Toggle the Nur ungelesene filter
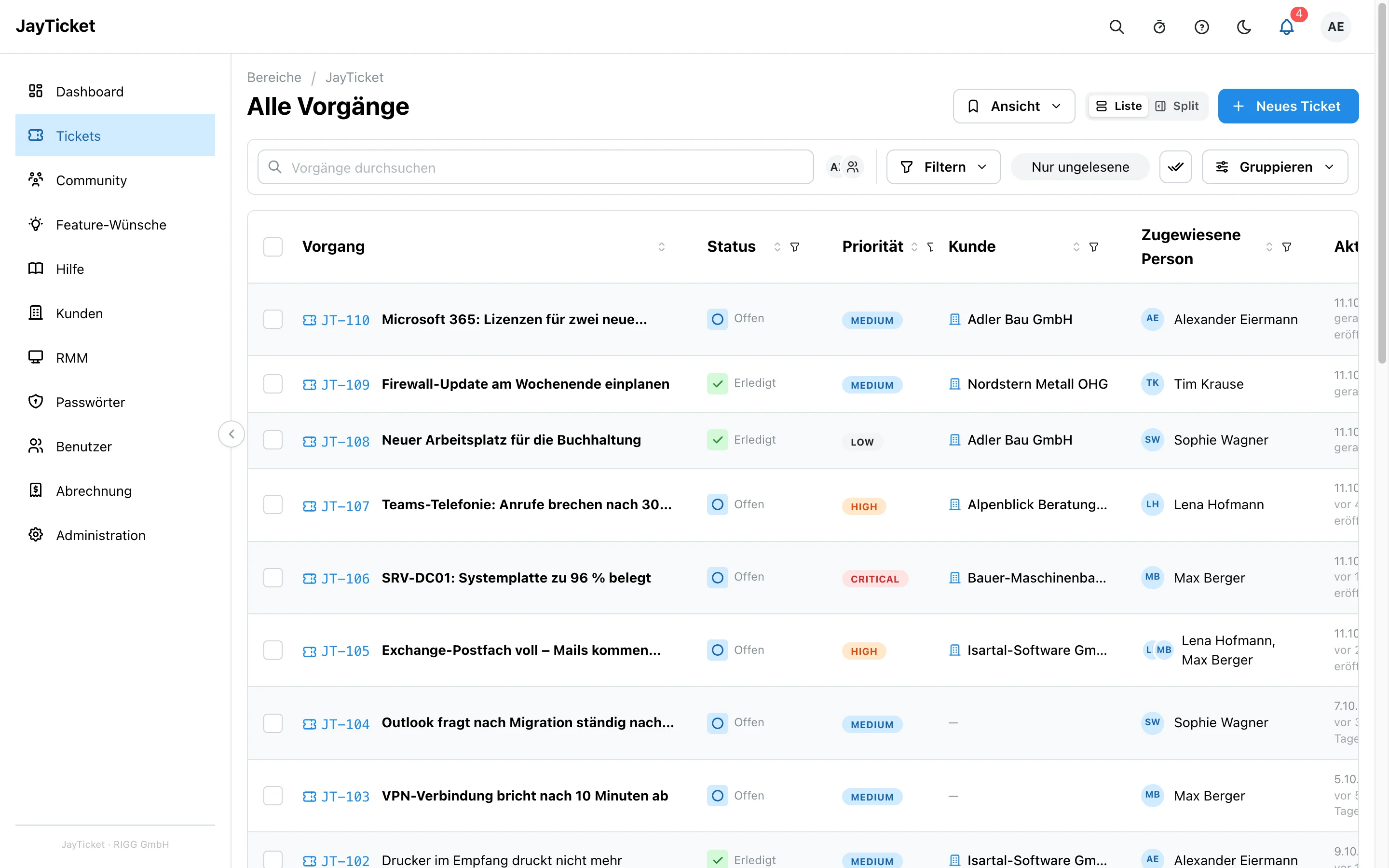 [x=1080, y=167]
